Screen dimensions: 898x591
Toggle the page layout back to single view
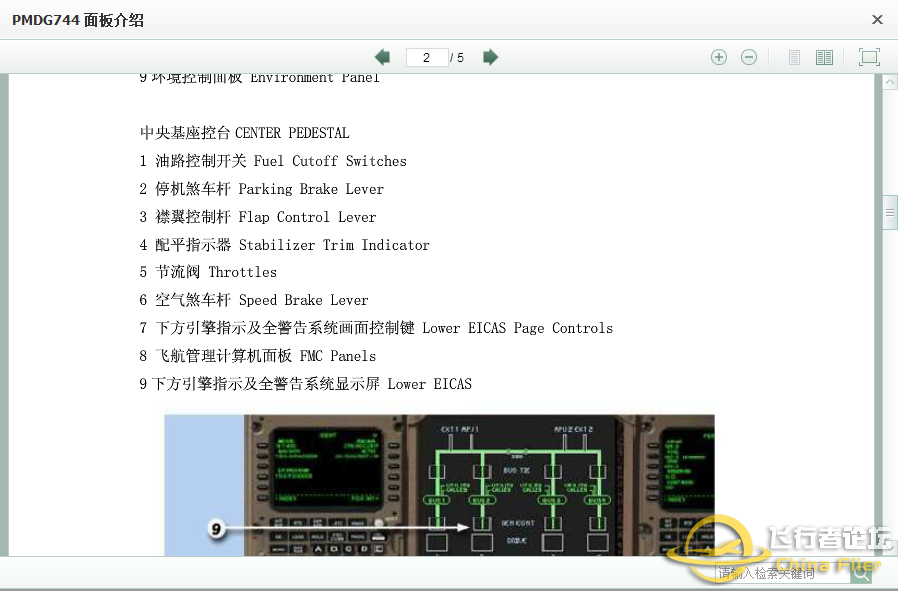coord(793,57)
